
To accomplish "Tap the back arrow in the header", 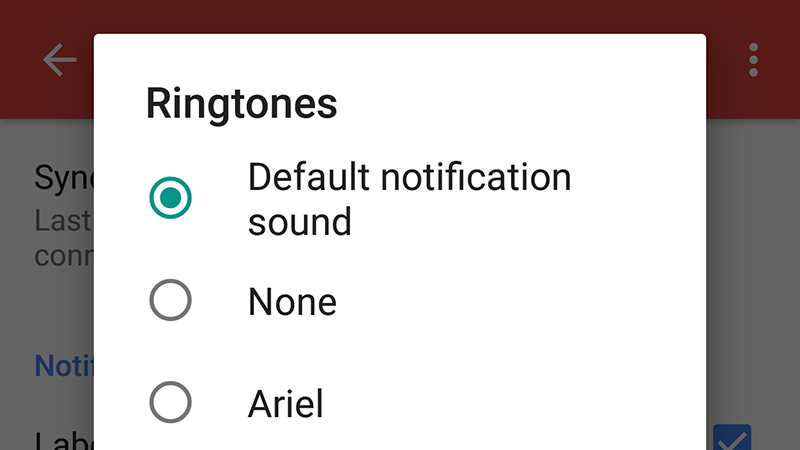I will point(60,60).
